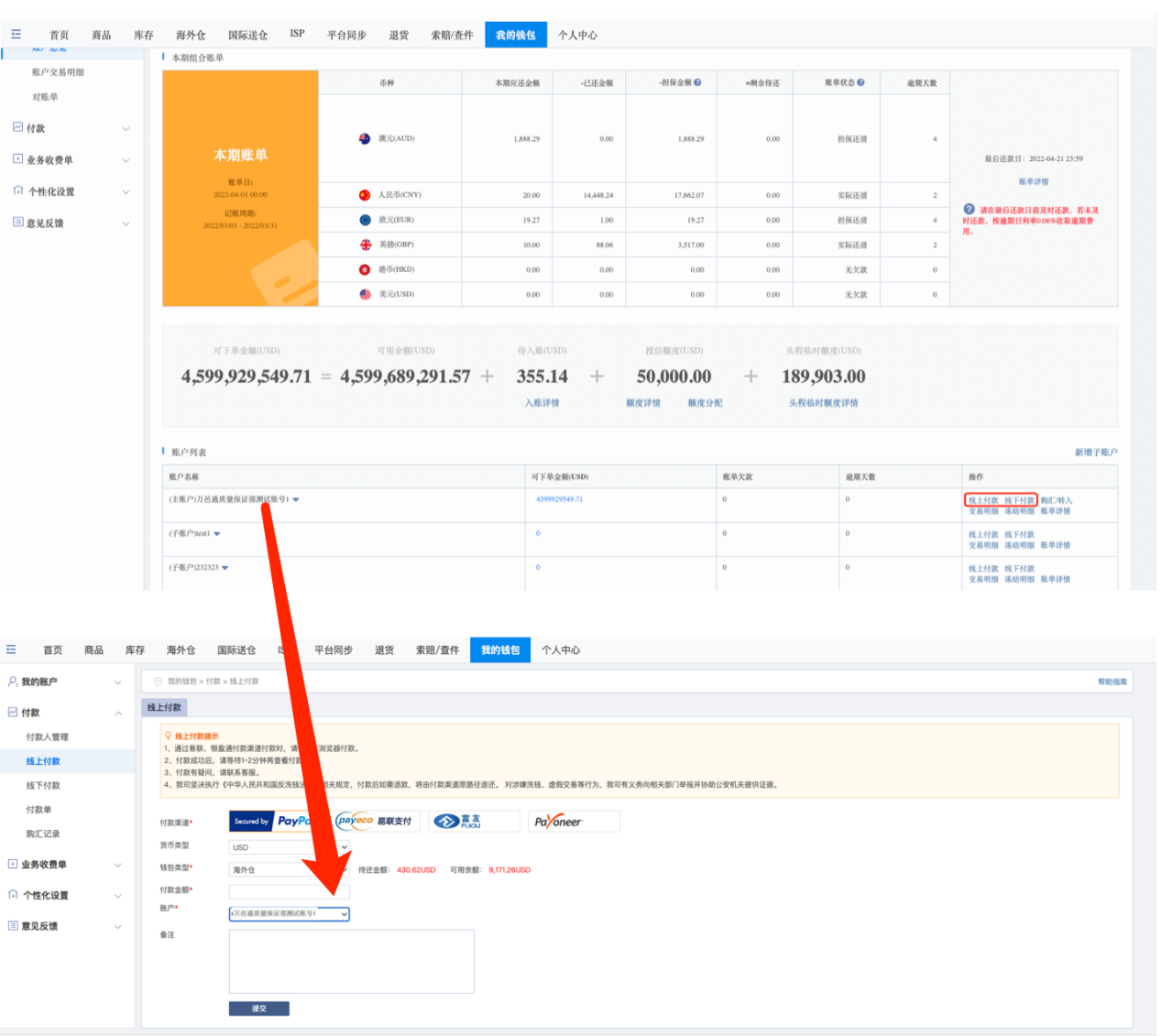Image resolution: width=1162 pixels, height=1036 pixels.
Task: Click the US flag icon beside 美元(USD)
Action: [x=365, y=294]
